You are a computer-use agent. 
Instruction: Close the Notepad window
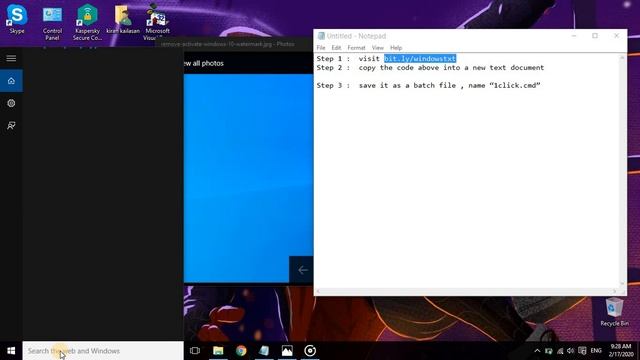[x=616, y=36]
